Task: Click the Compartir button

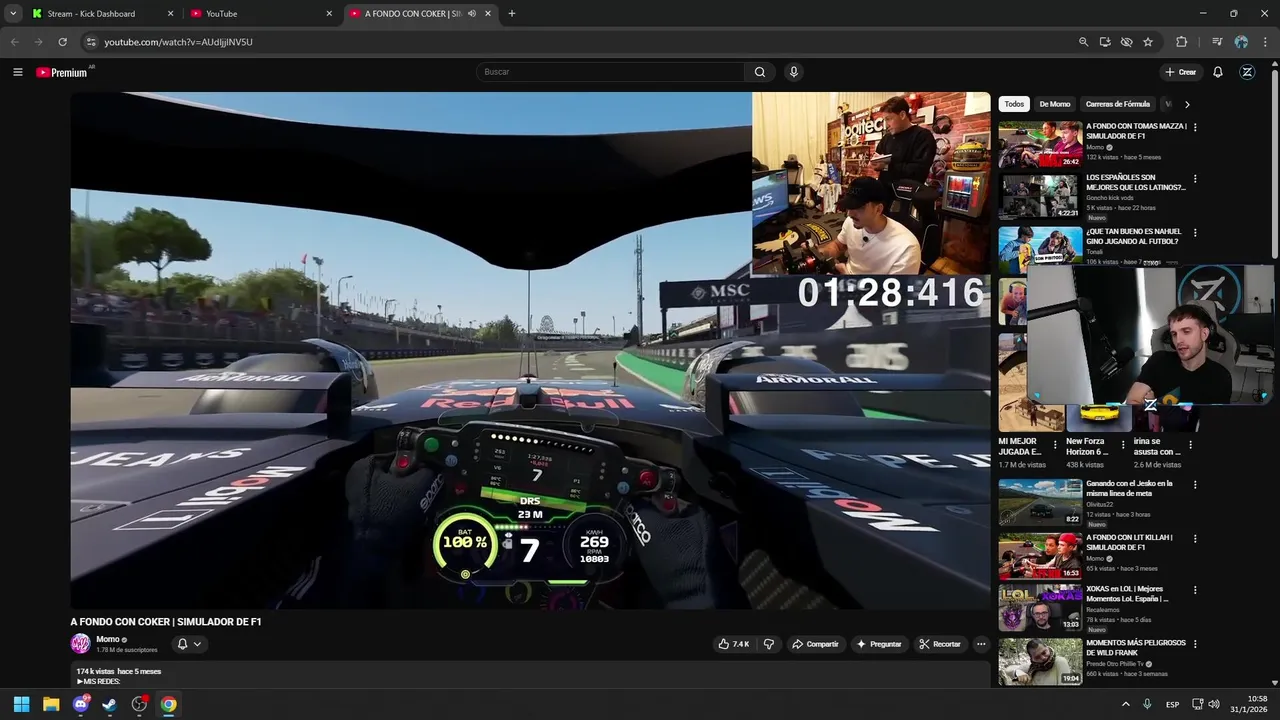Action: click(x=815, y=644)
